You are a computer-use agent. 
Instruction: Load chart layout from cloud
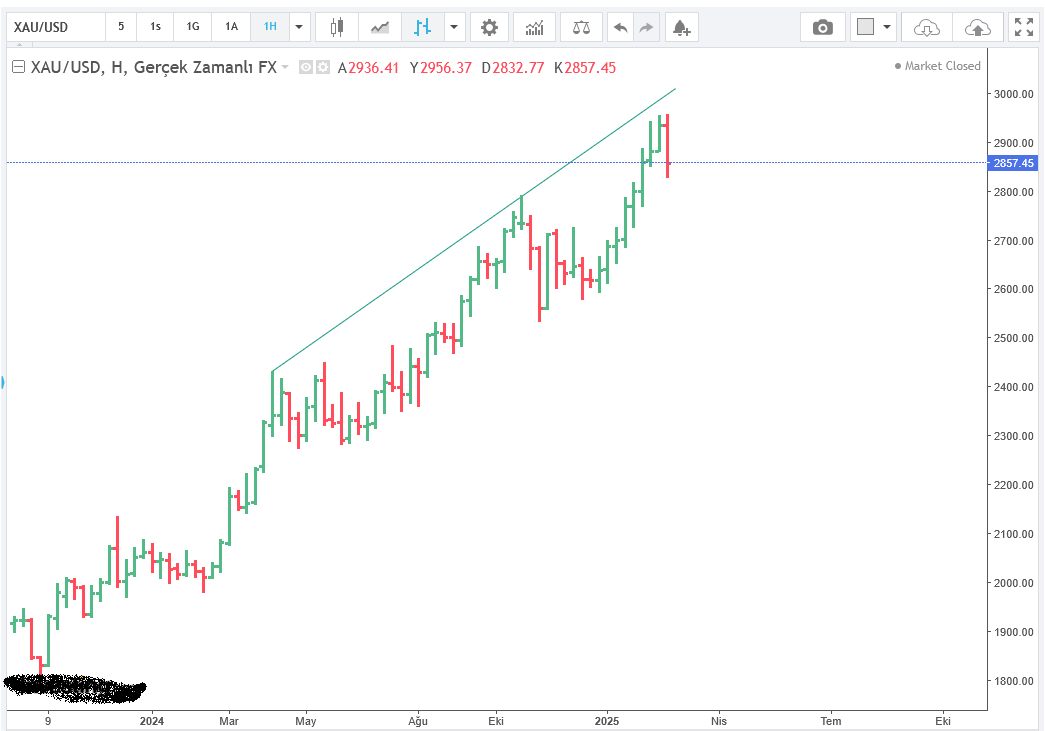[x=926, y=27]
